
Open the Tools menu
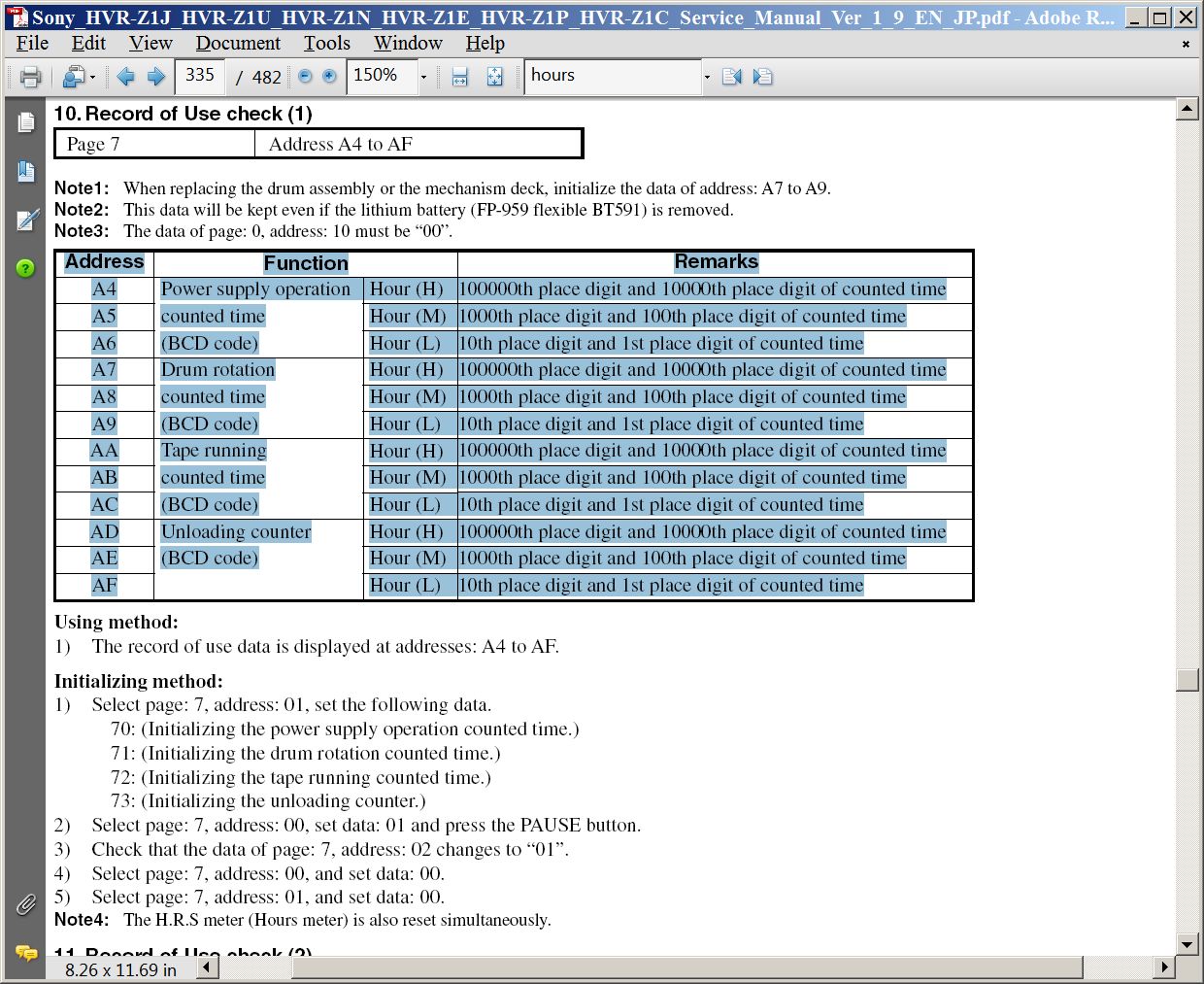326,44
